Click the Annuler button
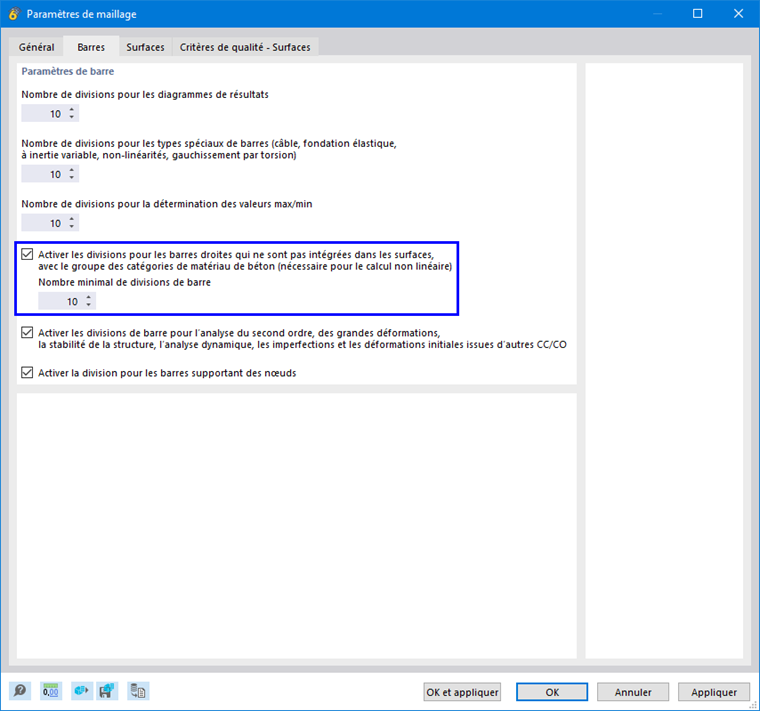This screenshot has width=760, height=711. pyautogui.click(x=633, y=692)
